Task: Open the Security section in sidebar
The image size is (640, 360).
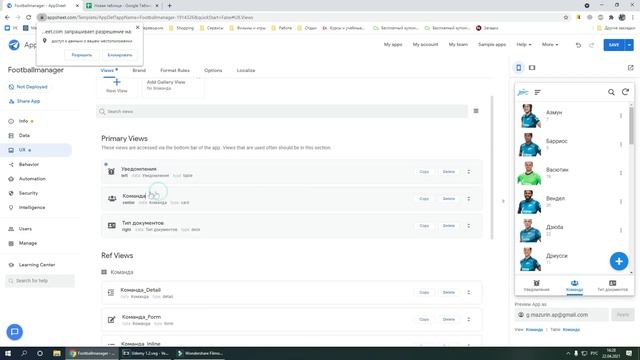Action: [28, 193]
